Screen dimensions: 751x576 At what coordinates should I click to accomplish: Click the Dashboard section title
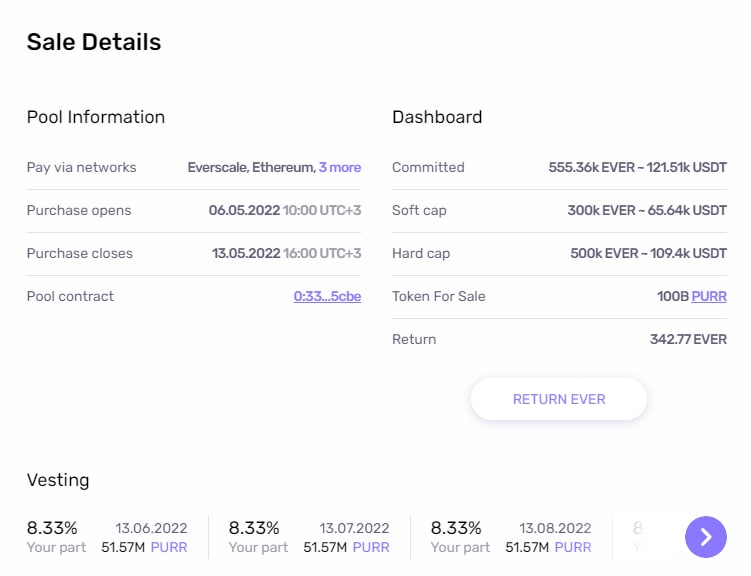(x=437, y=117)
